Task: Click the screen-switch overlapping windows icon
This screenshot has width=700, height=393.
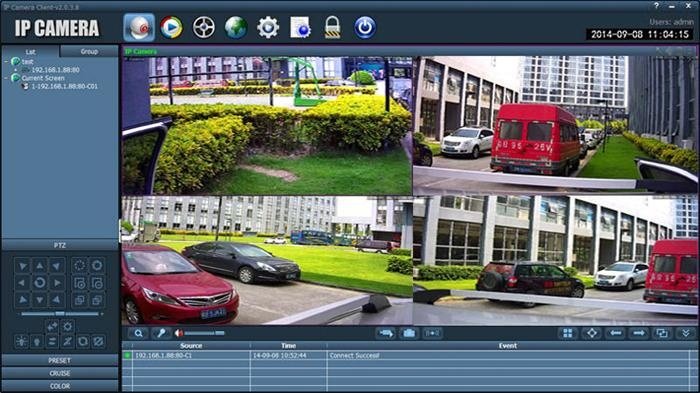Action: click(662, 333)
